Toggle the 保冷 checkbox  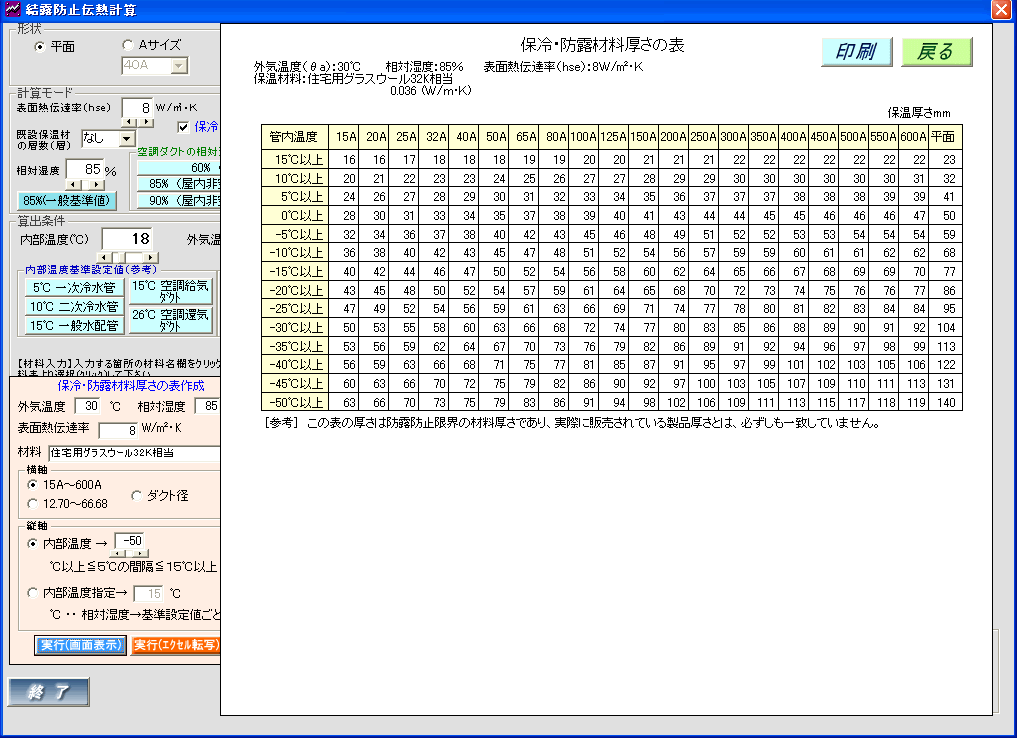(183, 127)
